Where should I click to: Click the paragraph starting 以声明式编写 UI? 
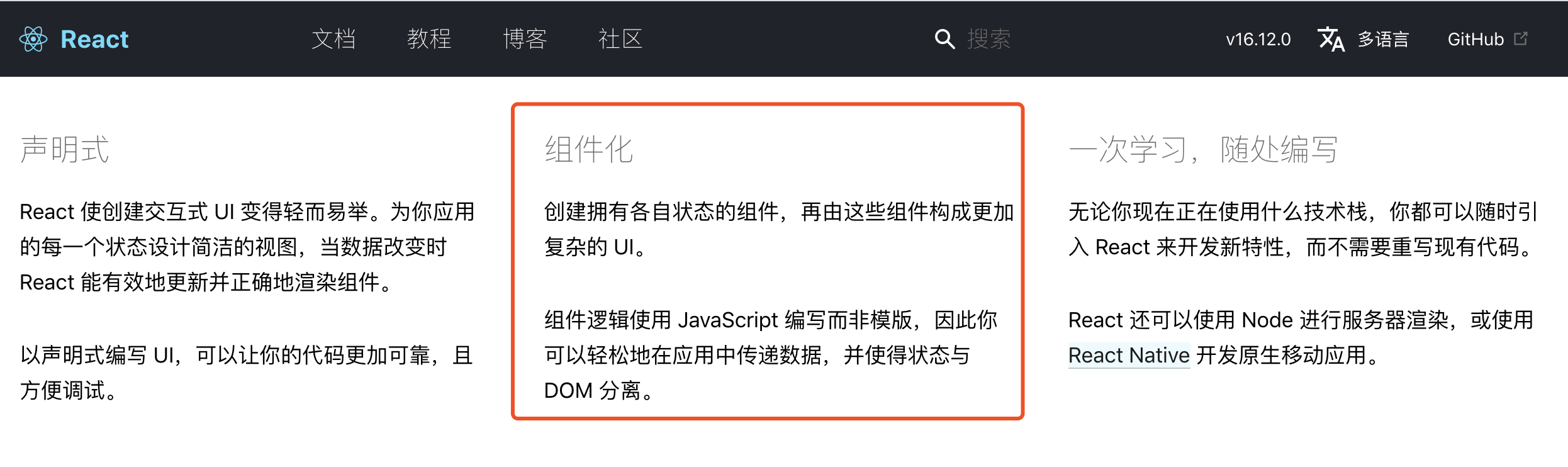point(247,373)
